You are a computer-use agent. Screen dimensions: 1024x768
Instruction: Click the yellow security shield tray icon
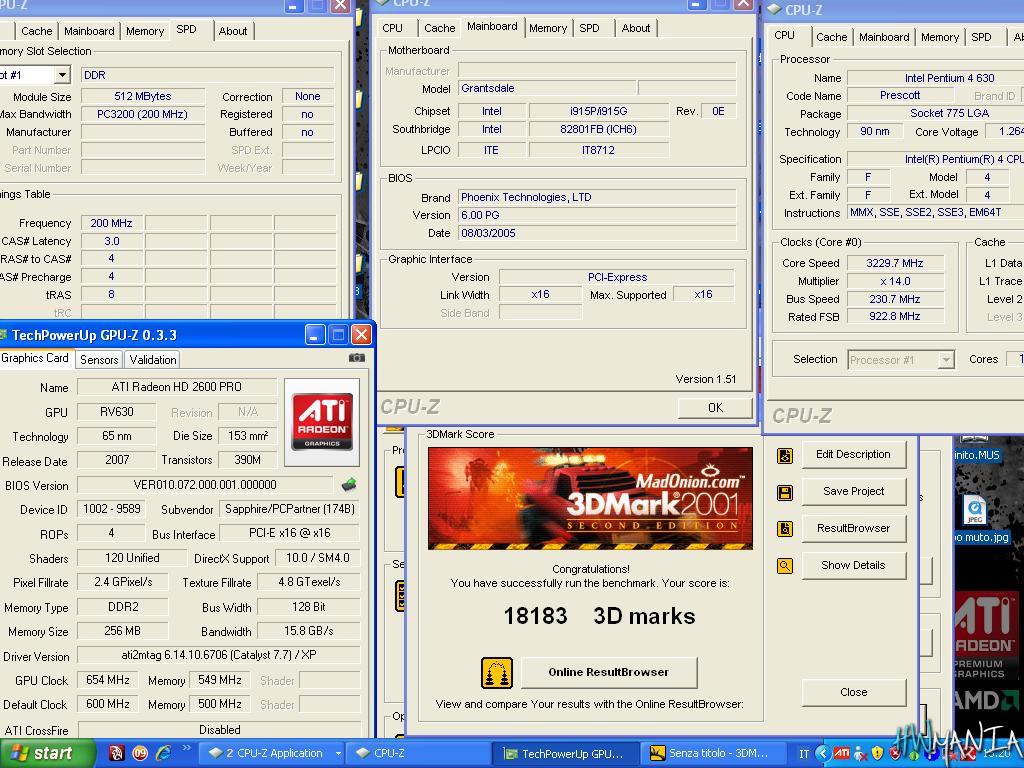pos(877,753)
